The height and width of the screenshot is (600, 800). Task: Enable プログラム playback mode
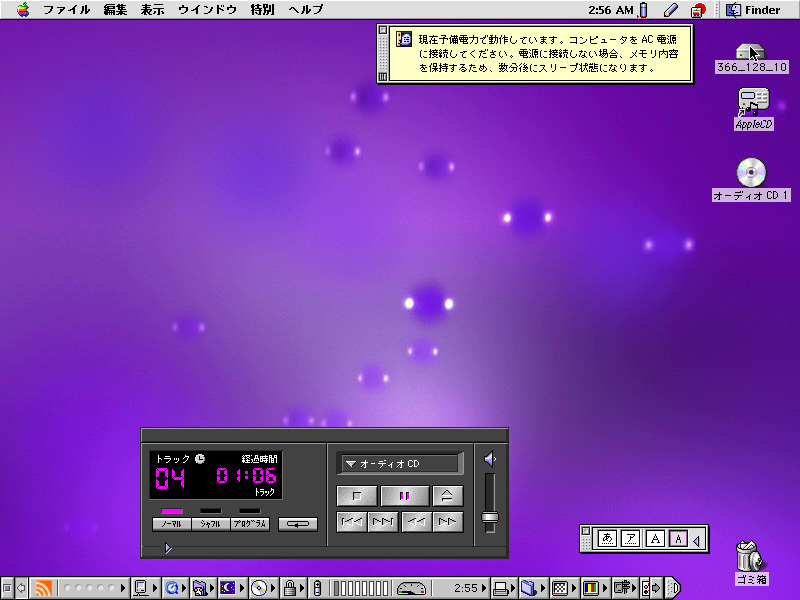point(251,523)
